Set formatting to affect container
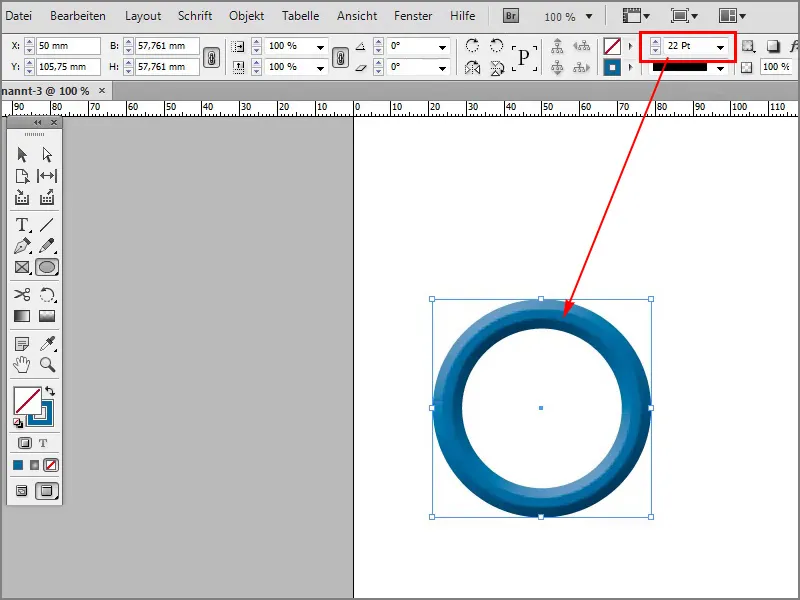 point(24,443)
